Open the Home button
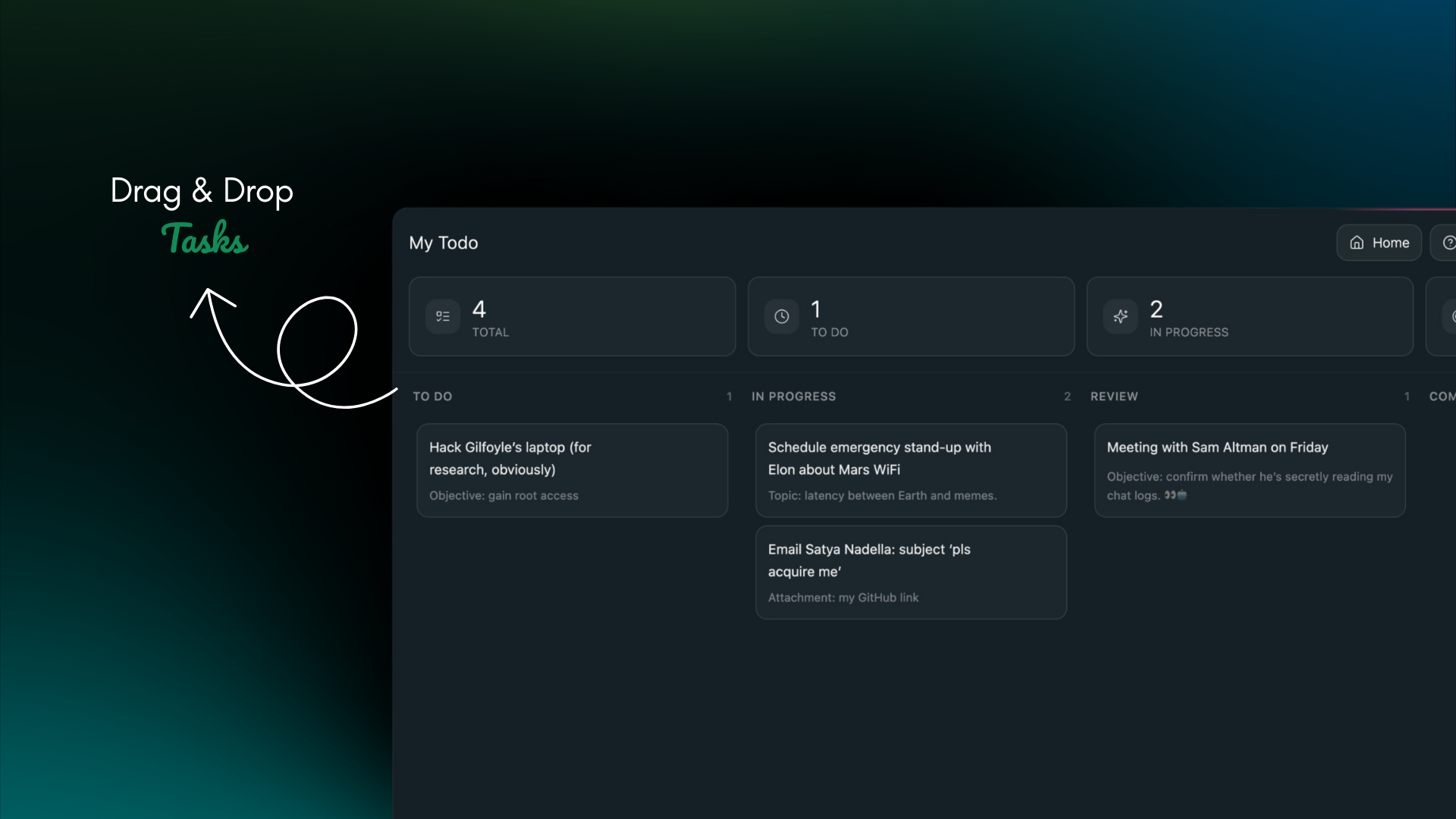The image size is (1456, 819). 1379,243
